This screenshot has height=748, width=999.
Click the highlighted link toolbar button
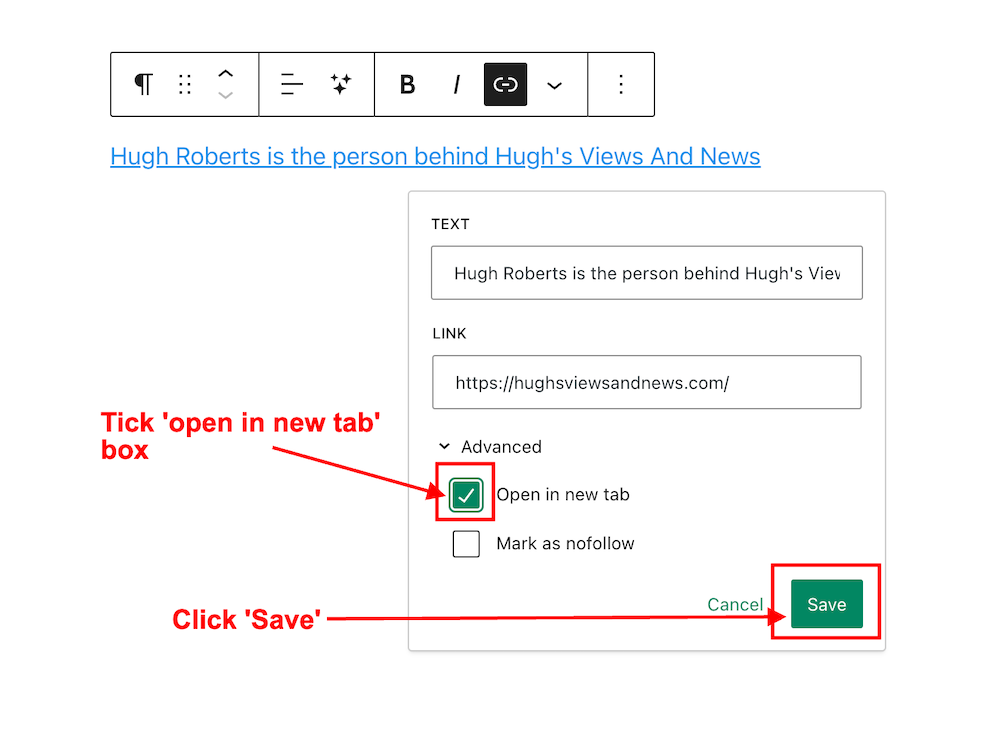pyautogui.click(x=505, y=85)
